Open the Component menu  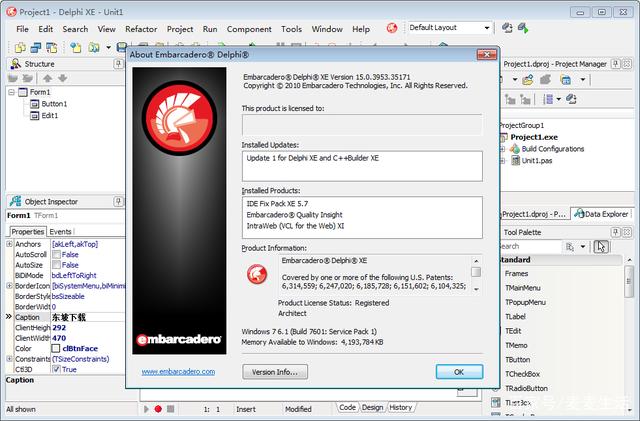249,29
